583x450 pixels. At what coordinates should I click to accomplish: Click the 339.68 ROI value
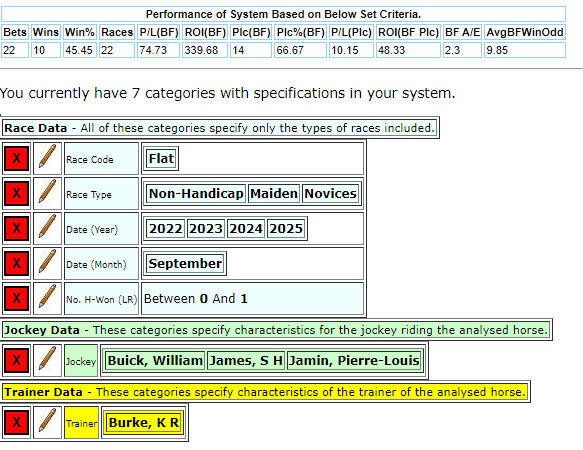(205, 50)
